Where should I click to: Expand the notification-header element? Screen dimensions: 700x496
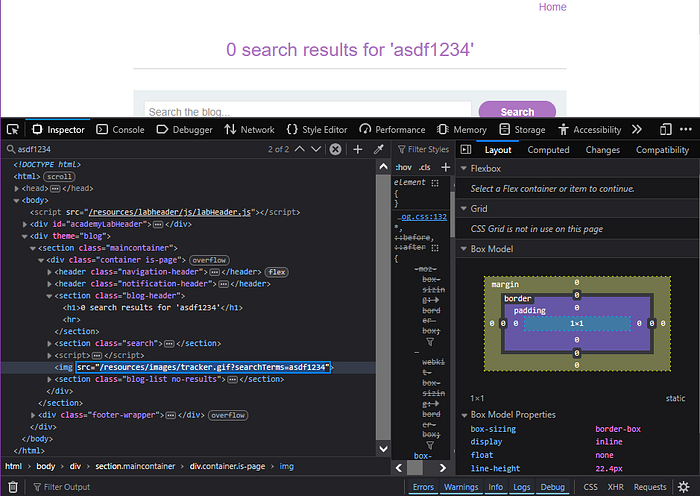[x=50, y=284]
